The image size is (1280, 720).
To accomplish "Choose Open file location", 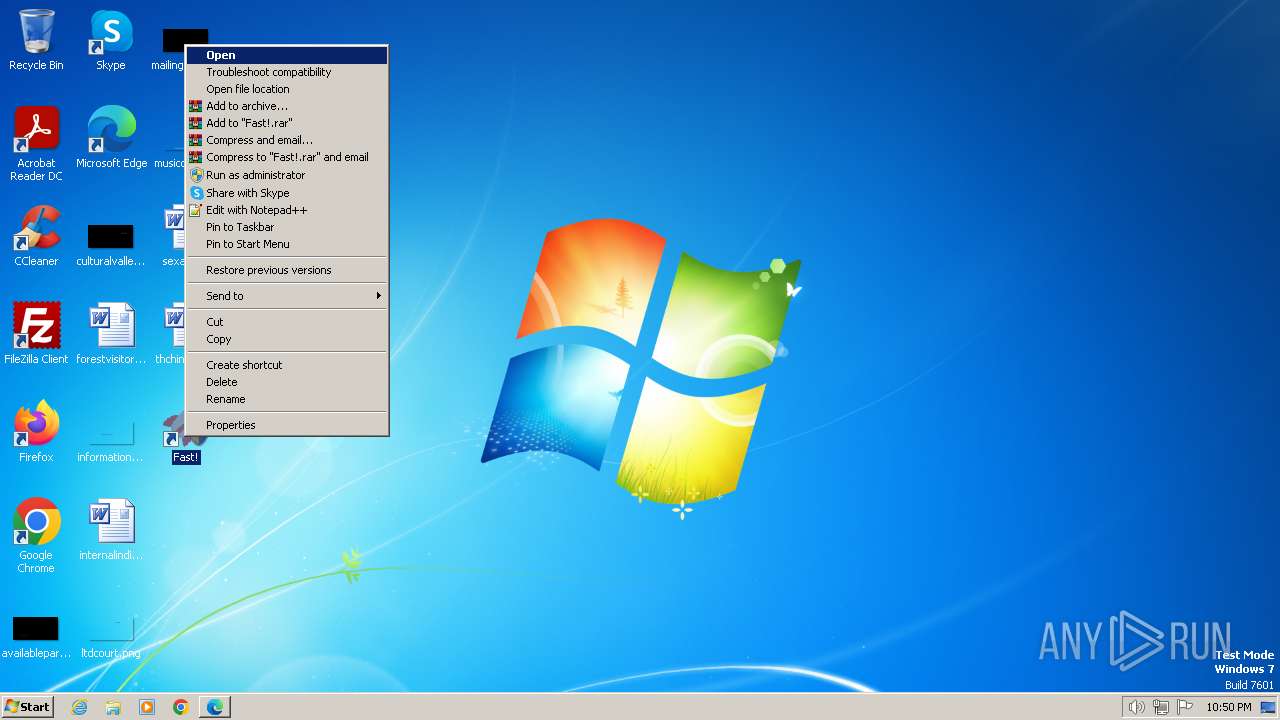I will click(287, 89).
